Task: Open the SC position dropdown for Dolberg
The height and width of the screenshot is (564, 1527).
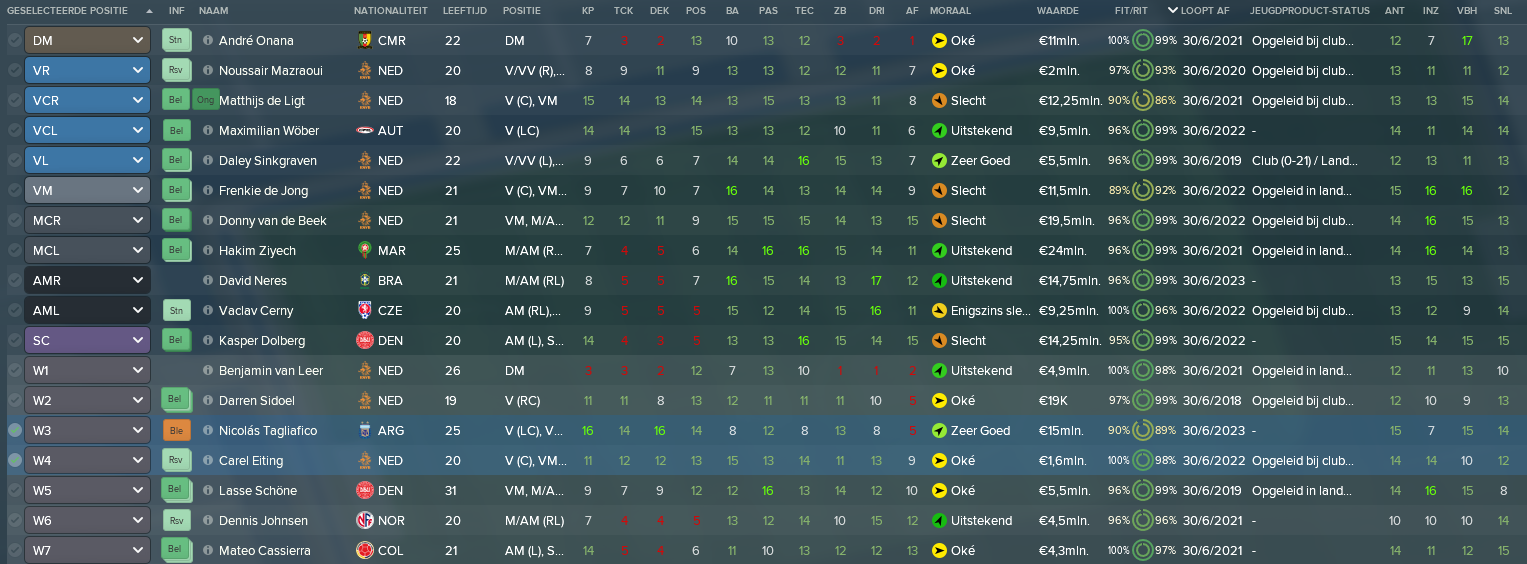Action: [87, 341]
